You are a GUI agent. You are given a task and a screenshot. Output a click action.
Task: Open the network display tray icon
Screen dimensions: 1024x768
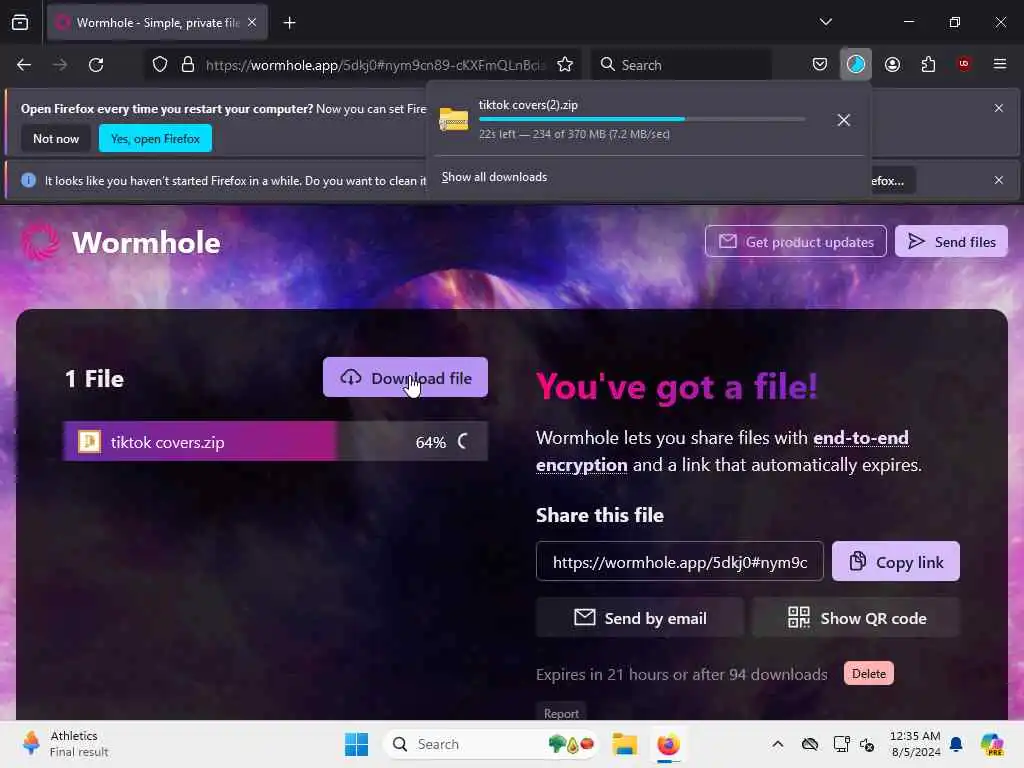point(842,744)
